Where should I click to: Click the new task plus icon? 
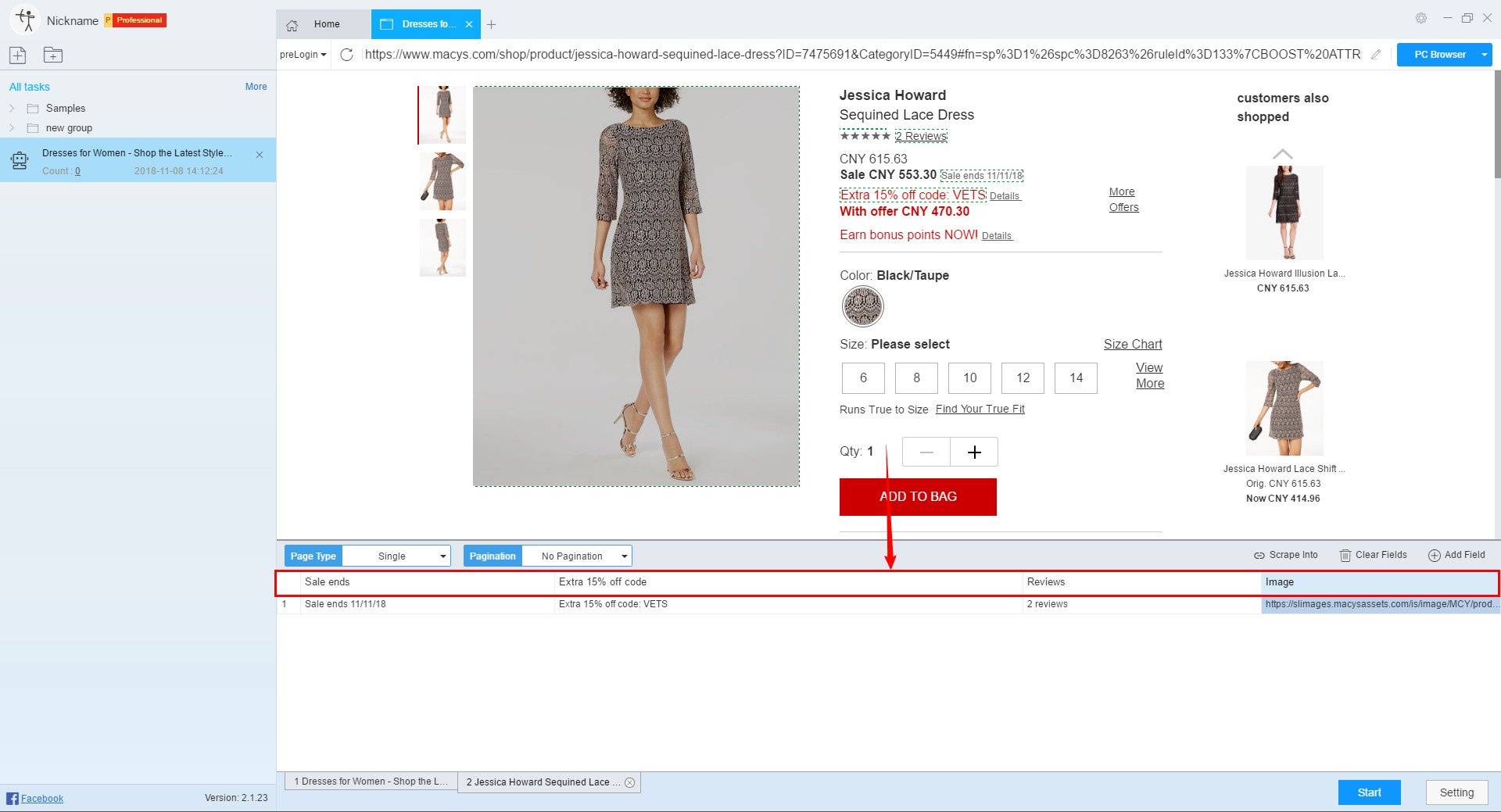pos(17,55)
